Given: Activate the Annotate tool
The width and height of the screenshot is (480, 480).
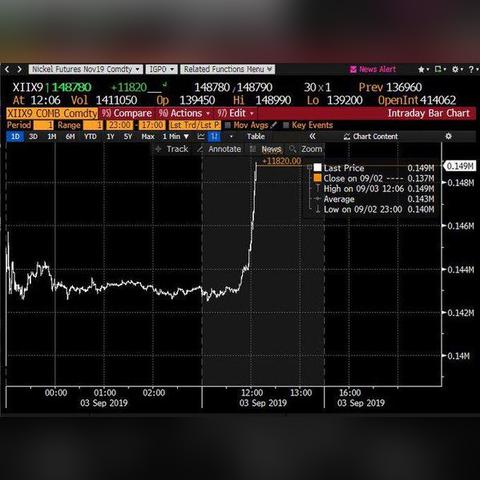Looking at the screenshot, I should [x=219, y=149].
